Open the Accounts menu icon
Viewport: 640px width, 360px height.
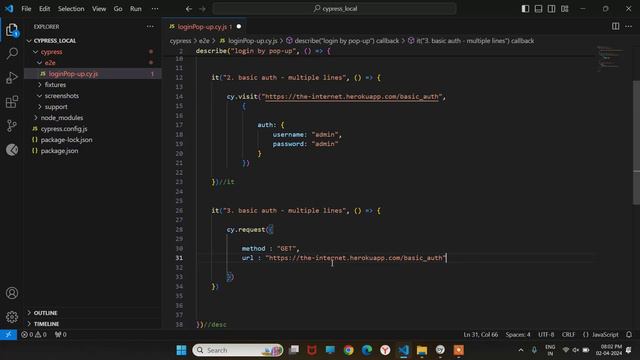[12, 293]
